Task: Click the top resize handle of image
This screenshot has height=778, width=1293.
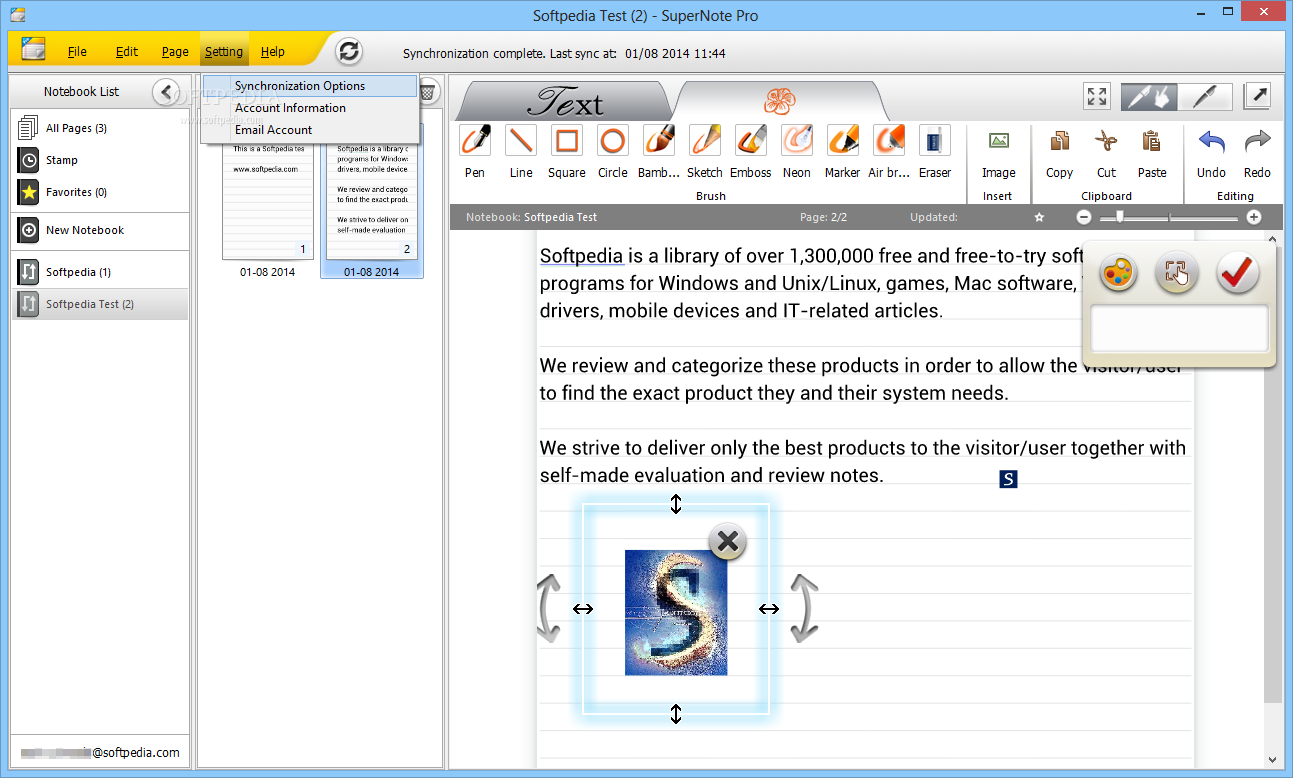Action: tap(676, 503)
